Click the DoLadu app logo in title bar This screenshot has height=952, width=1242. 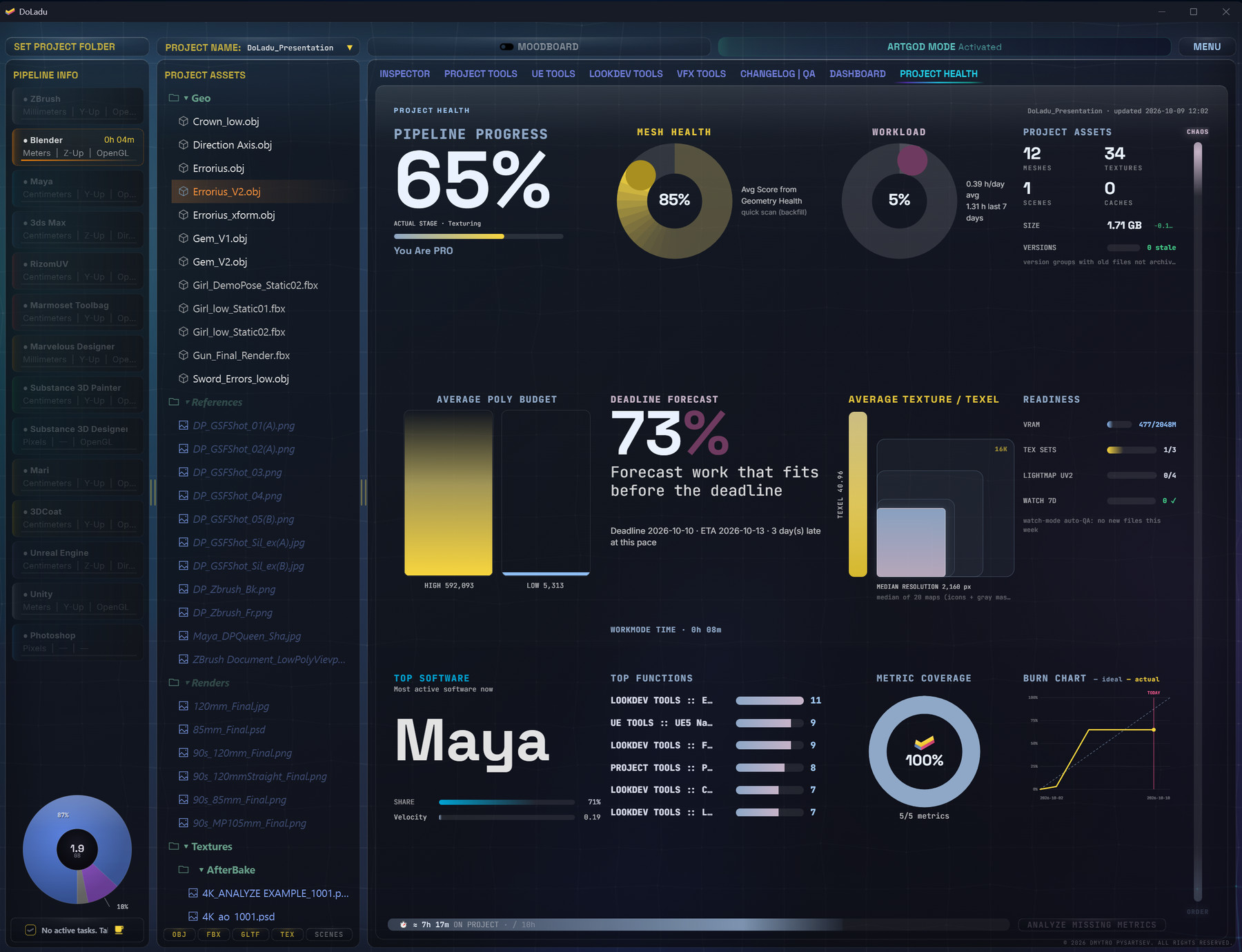[10, 12]
